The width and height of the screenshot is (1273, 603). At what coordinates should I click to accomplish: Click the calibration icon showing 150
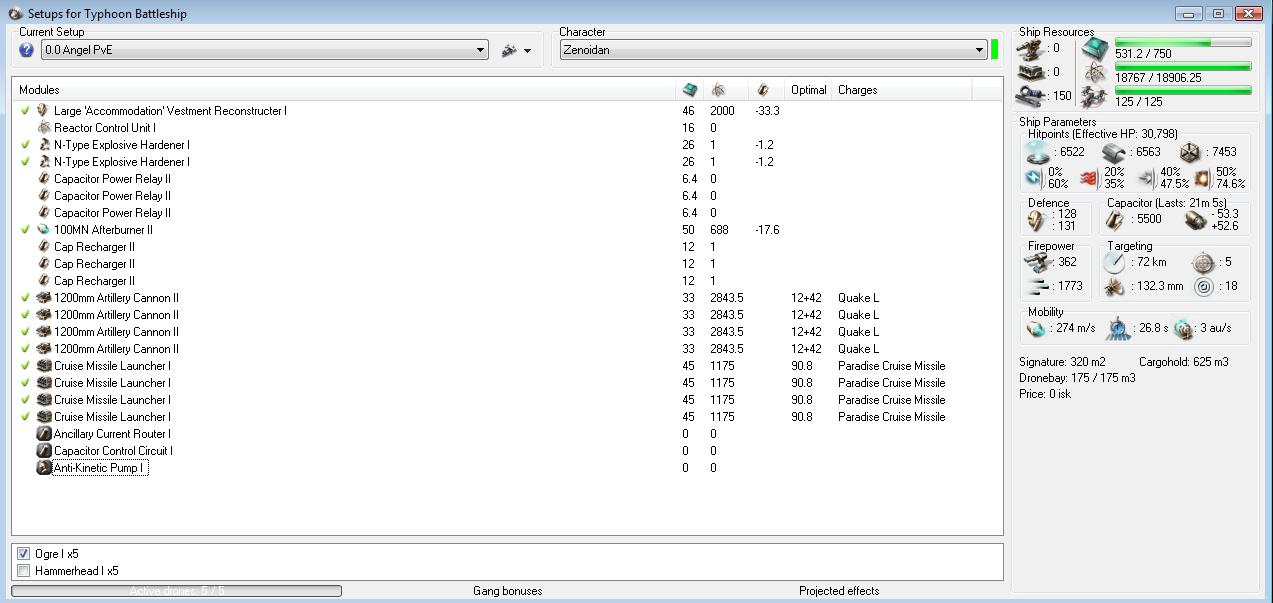point(1030,96)
